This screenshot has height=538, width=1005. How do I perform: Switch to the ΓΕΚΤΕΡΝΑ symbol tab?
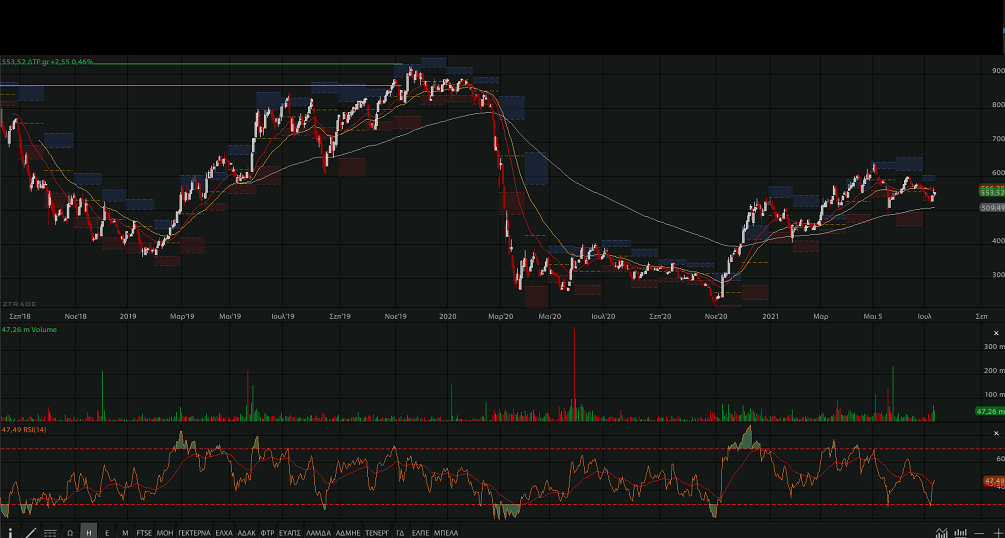click(x=195, y=532)
